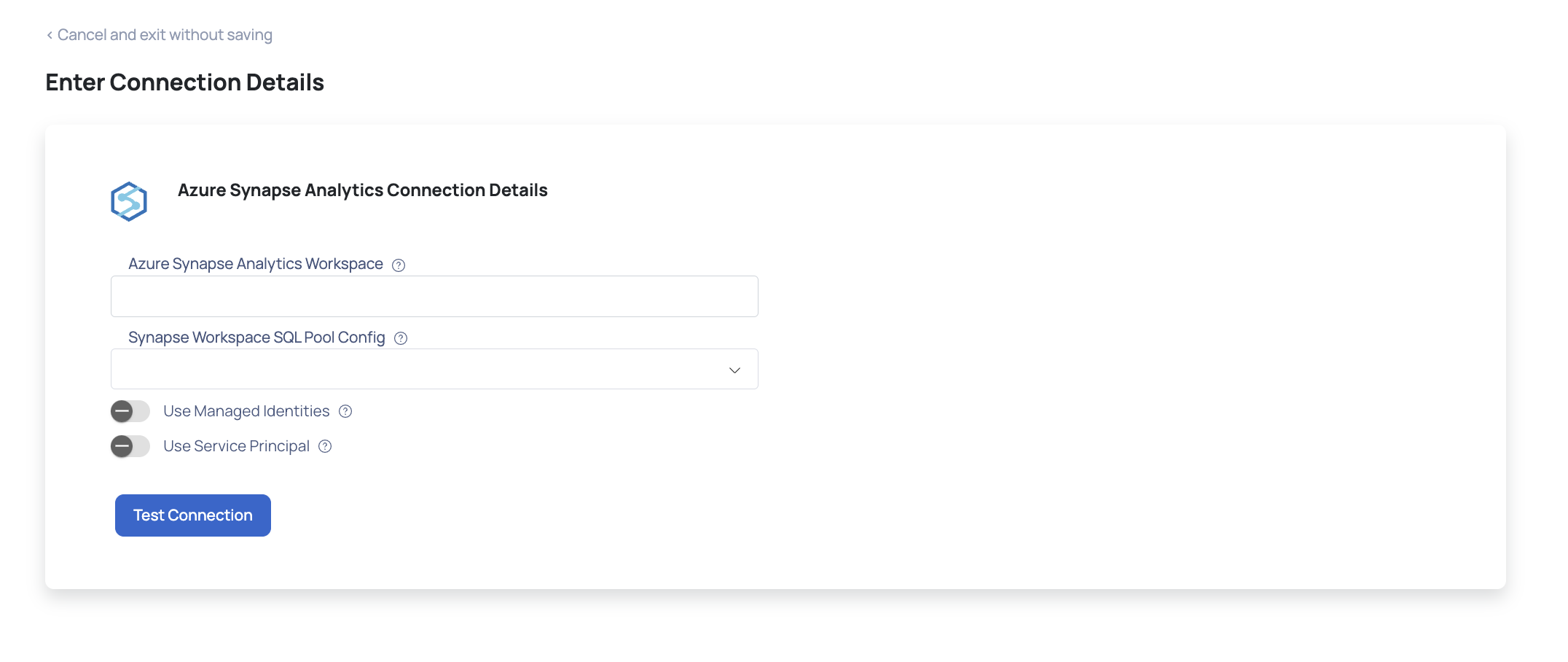Viewport: 1568px width, 662px height.
Task: Click the Azure Synapse Analytics logo icon
Action: [130, 200]
